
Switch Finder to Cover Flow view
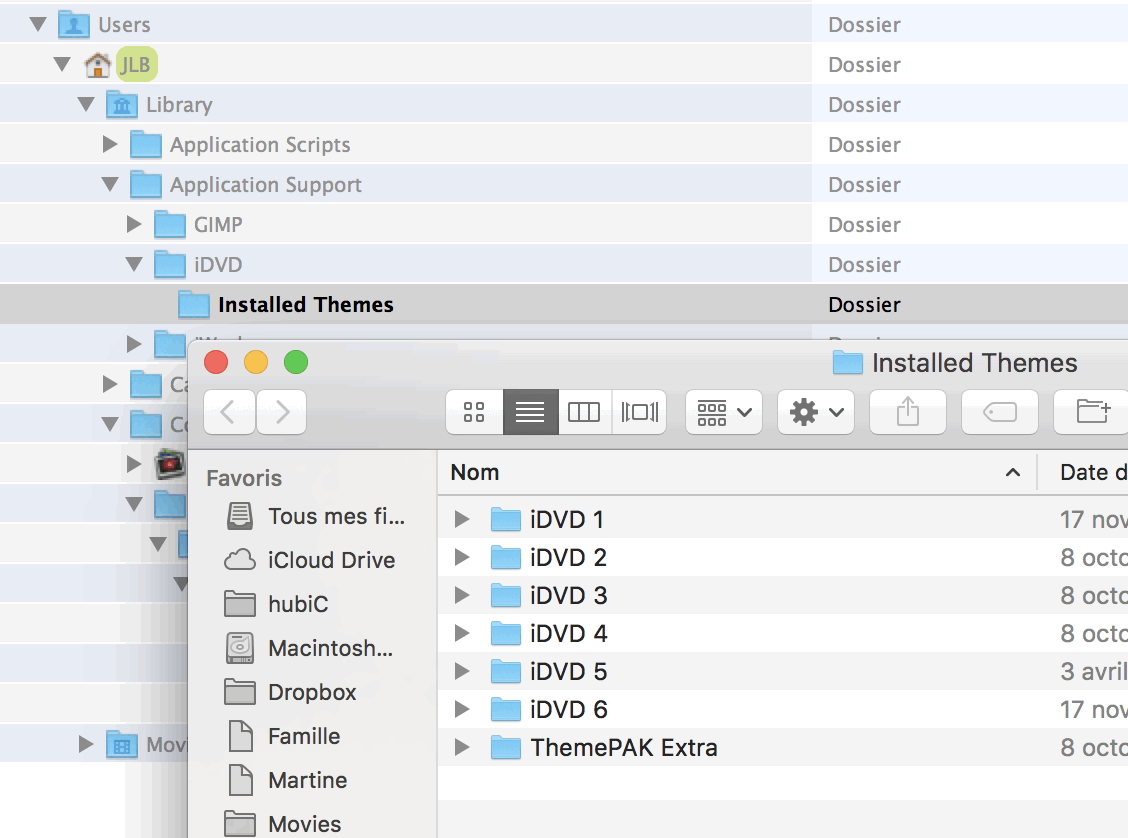click(640, 412)
